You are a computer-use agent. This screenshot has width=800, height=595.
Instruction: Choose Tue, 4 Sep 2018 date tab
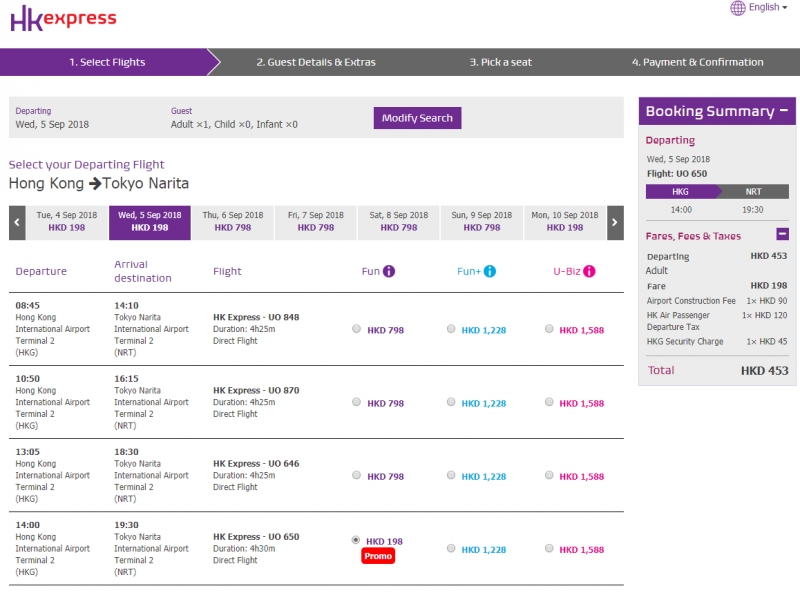(67, 222)
